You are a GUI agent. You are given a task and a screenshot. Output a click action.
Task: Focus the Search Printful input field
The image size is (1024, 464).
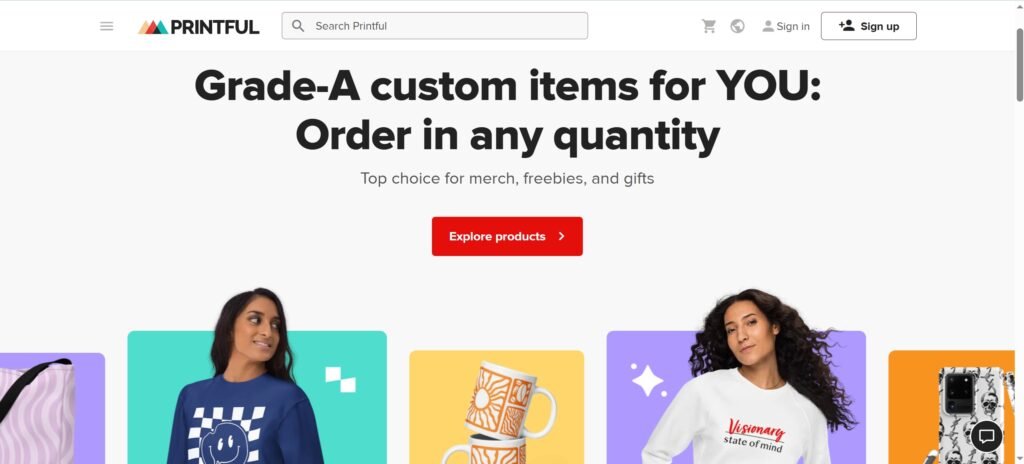point(434,25)
